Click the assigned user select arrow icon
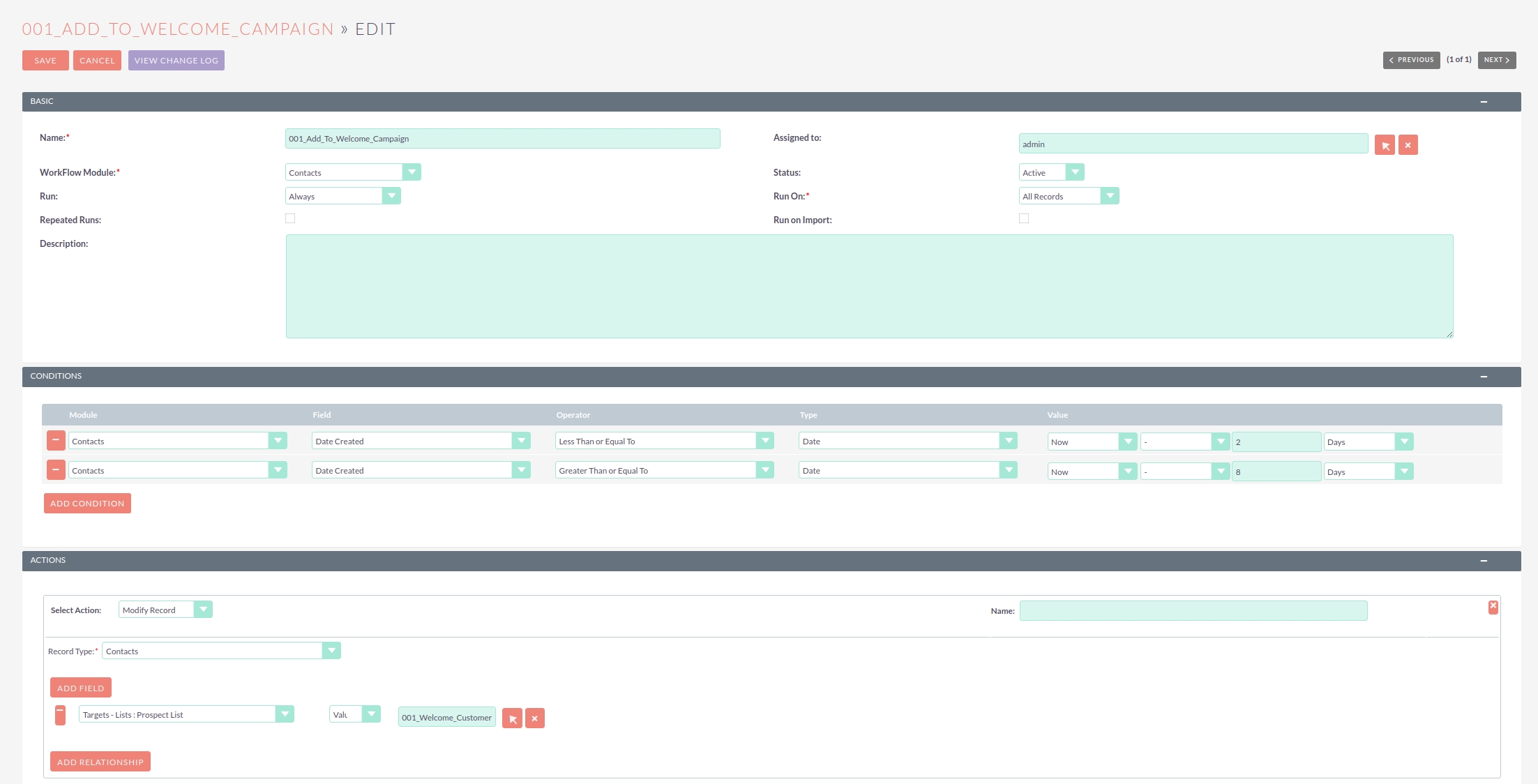The height and width of the screenshot is (784, 1538). coord(1385,145)
